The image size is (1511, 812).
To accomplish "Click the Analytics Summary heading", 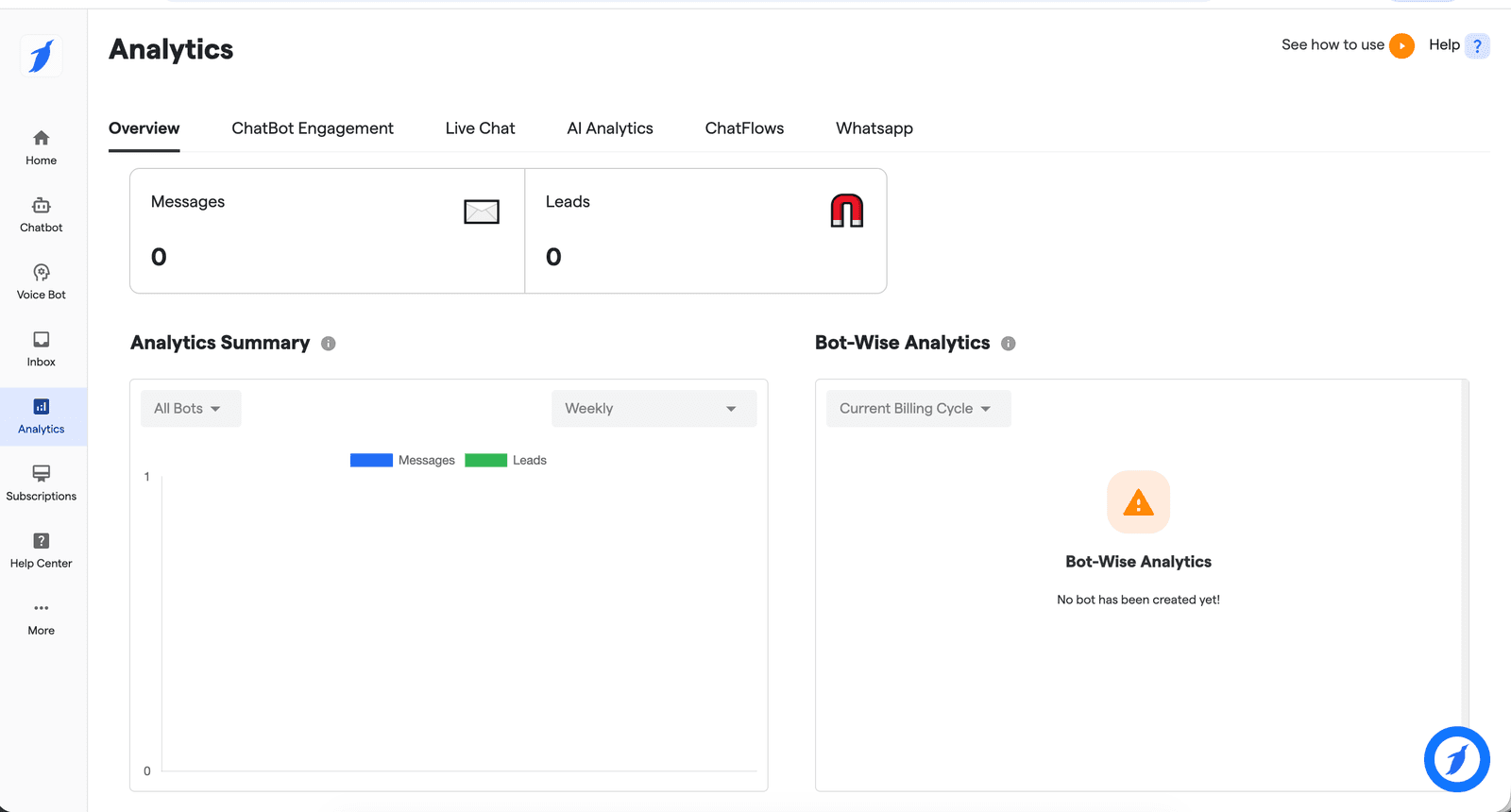I will coord(220,343).
